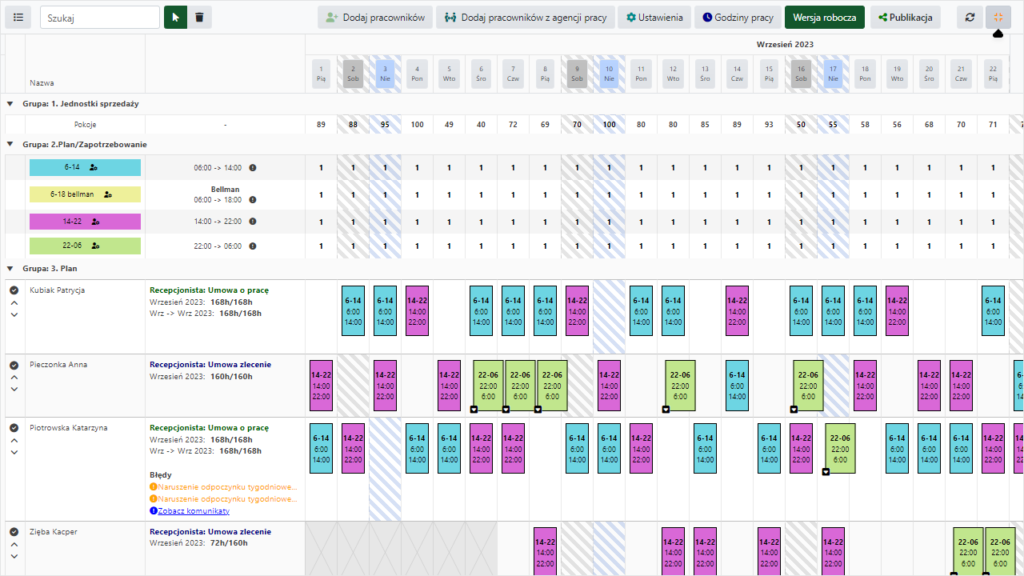Toggle the check circle for Kubiak Patrycja
1024x576 pixels.
pyautogui.click(x=14, y=291)
